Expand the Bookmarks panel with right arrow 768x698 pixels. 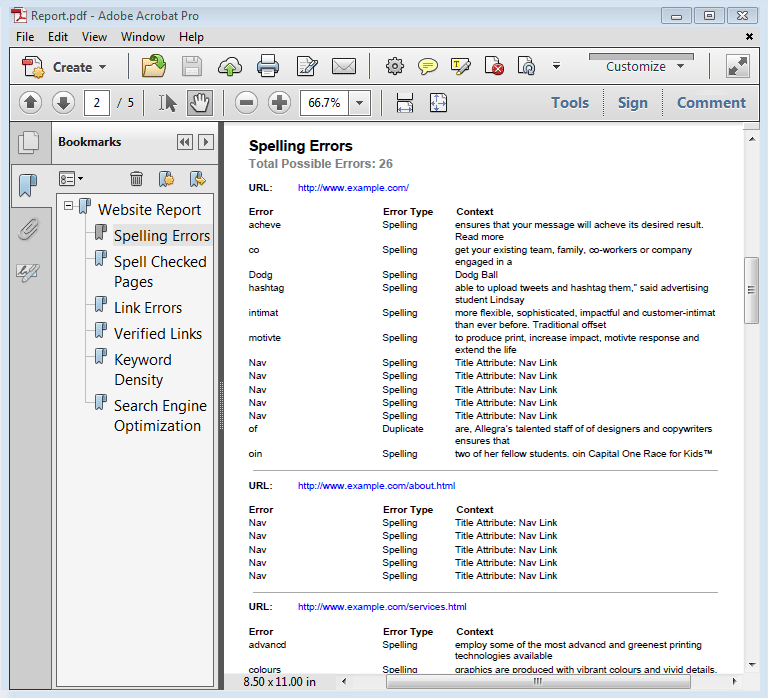click(x=206, y=142)
